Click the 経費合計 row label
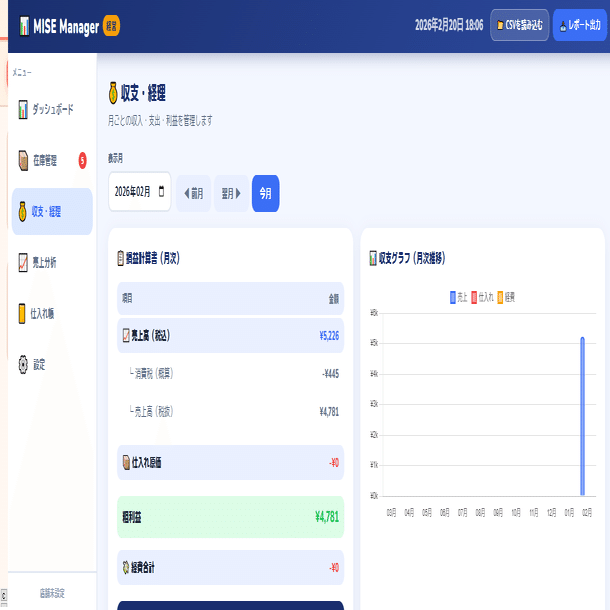This screenshot has height=610, width=610. (142, 568)
